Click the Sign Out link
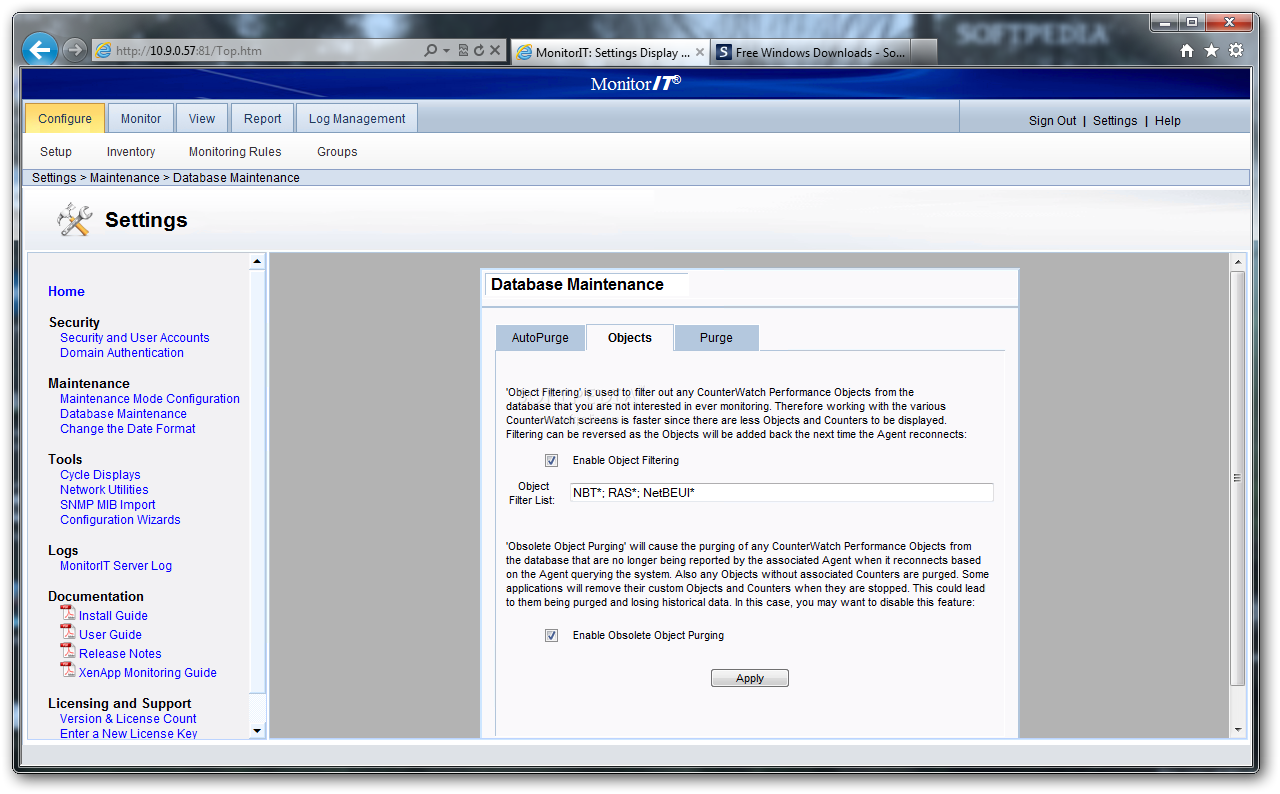 1053,121
